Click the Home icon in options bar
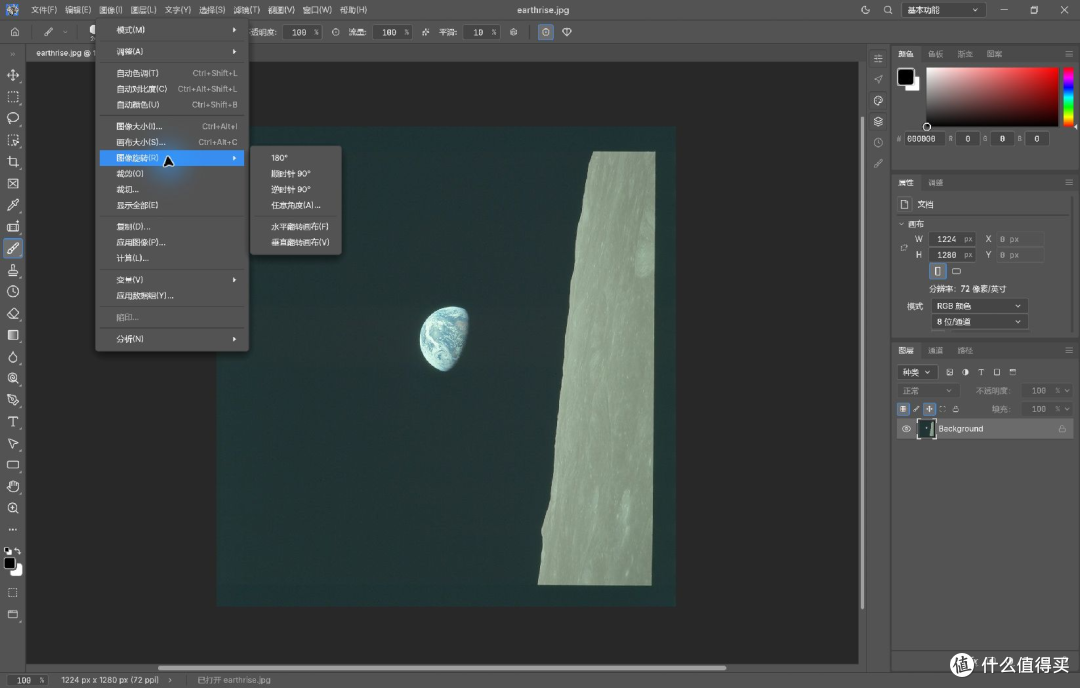Viewport: 1080px width, 688px height. tap(14, 32)
